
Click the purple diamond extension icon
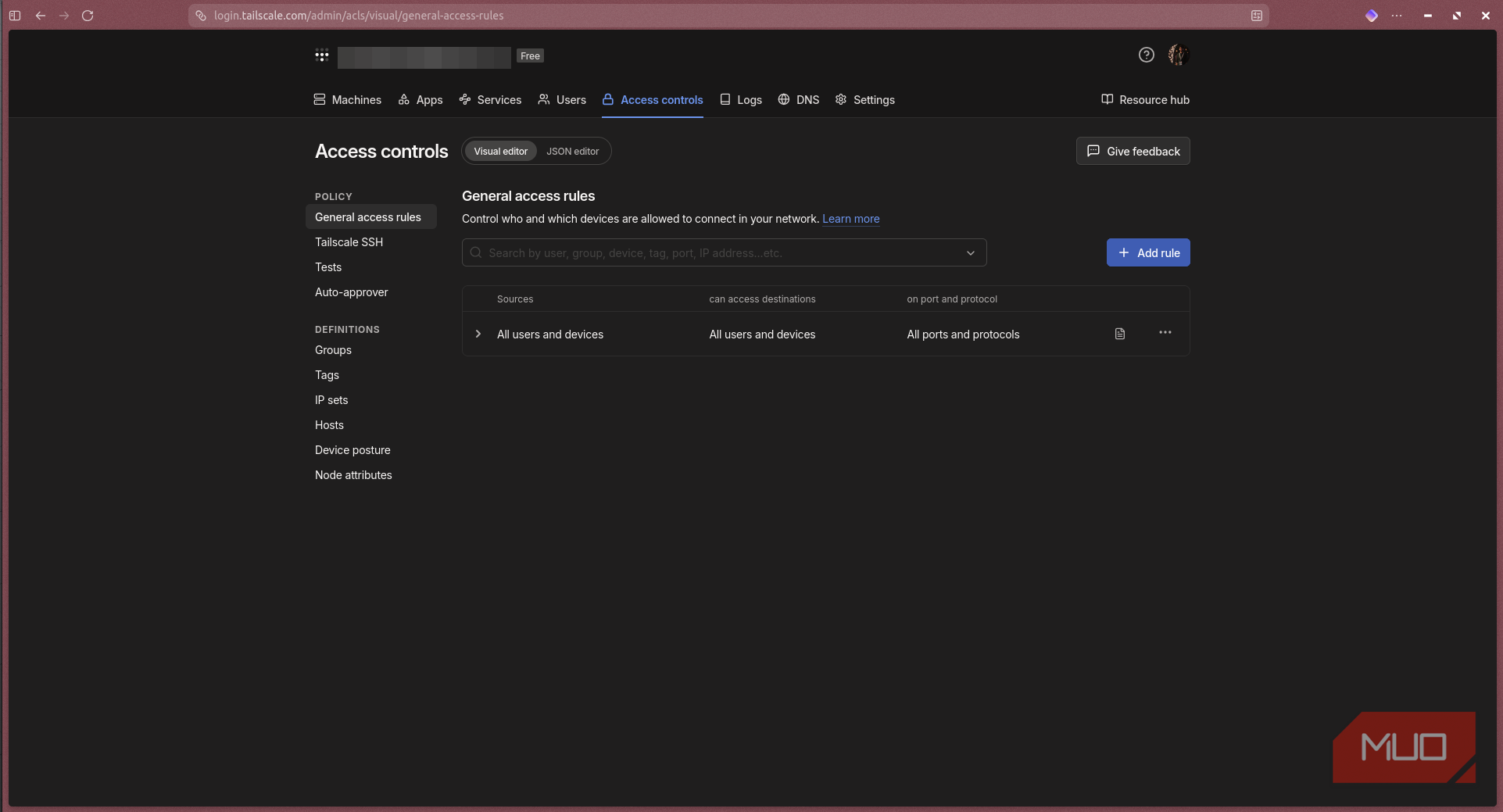[1371, 16]
